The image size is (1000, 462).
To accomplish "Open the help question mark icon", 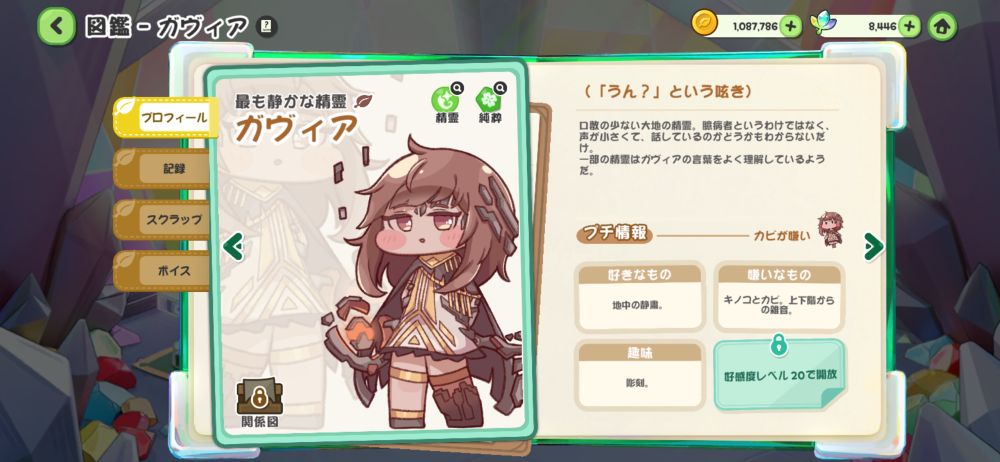I will click(x=267, y=26).
